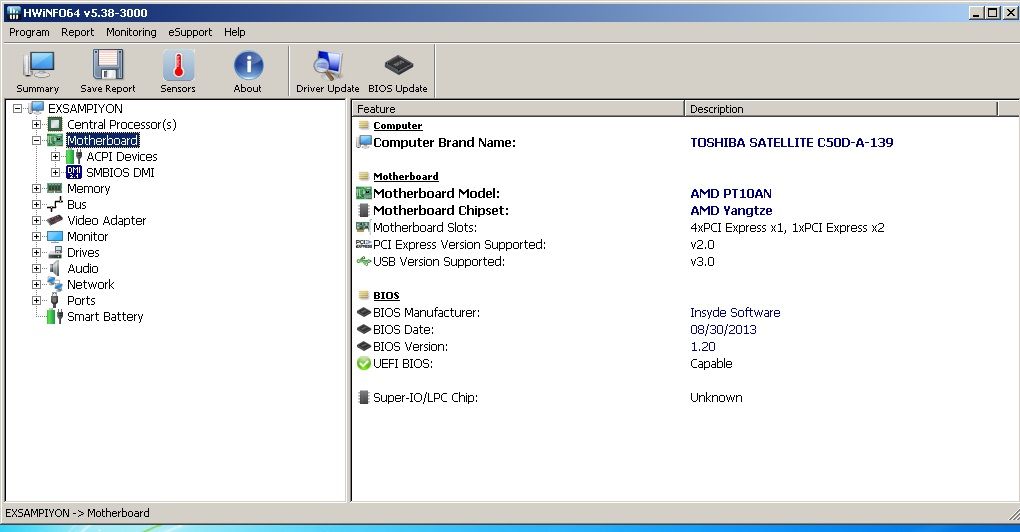Collapse the EXSAMPIYON root node
1020x532 pixels.
pyautogui.click(x=18, y=109)
